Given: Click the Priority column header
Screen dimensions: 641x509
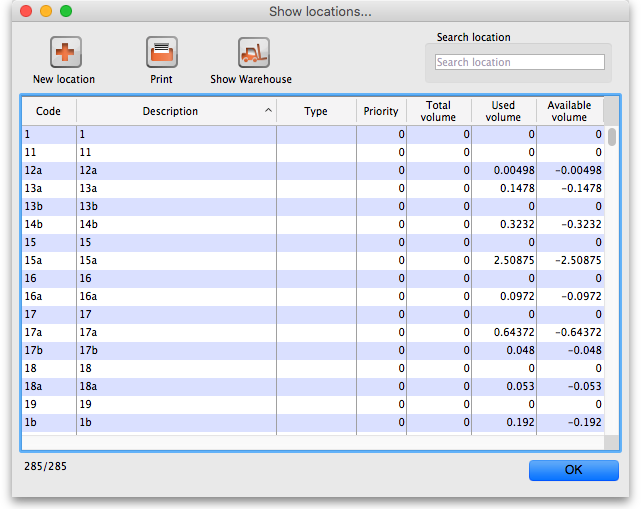Looking at the screenshot, I should 381,111.
